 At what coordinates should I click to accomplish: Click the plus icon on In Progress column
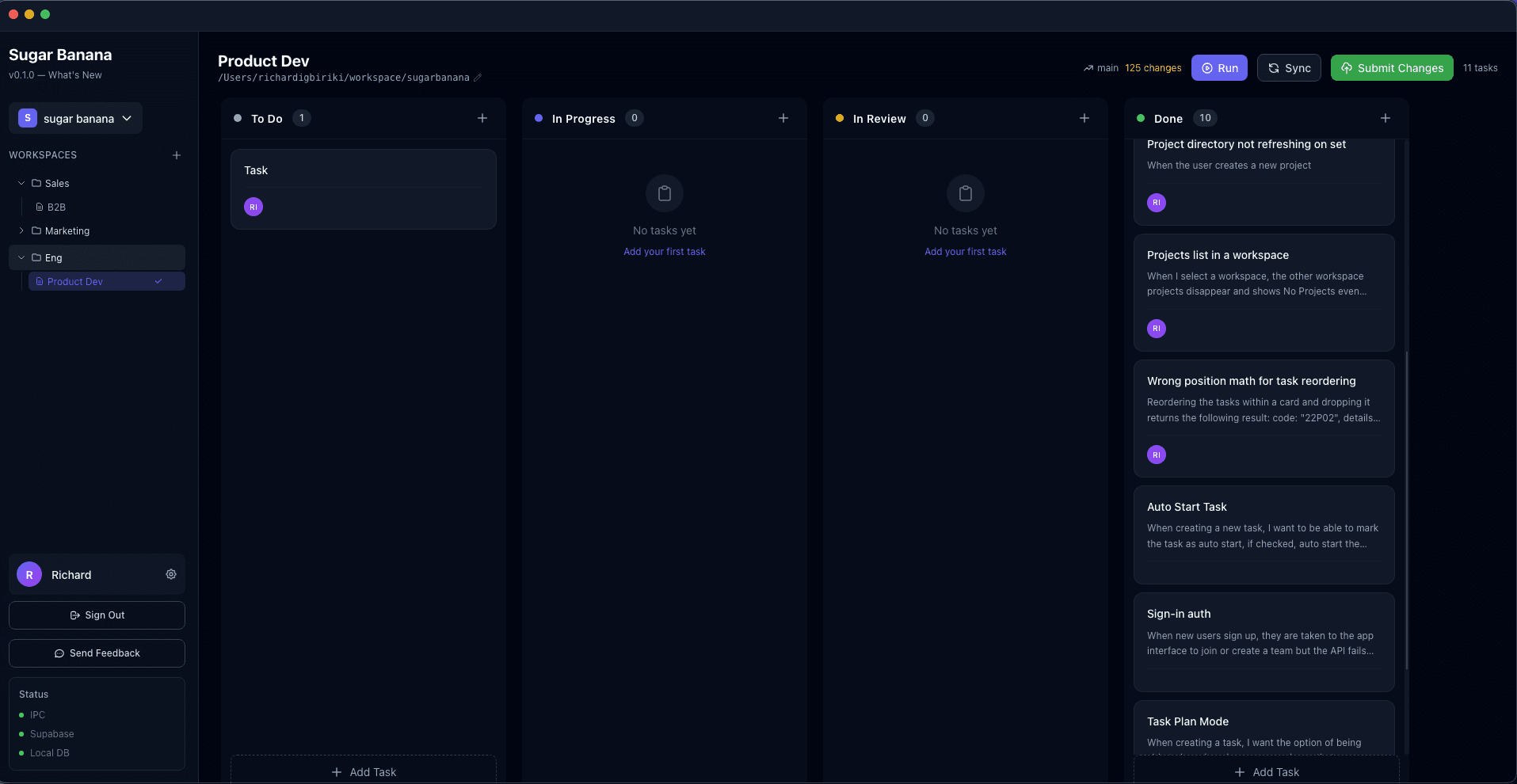[x=783, y=118]
